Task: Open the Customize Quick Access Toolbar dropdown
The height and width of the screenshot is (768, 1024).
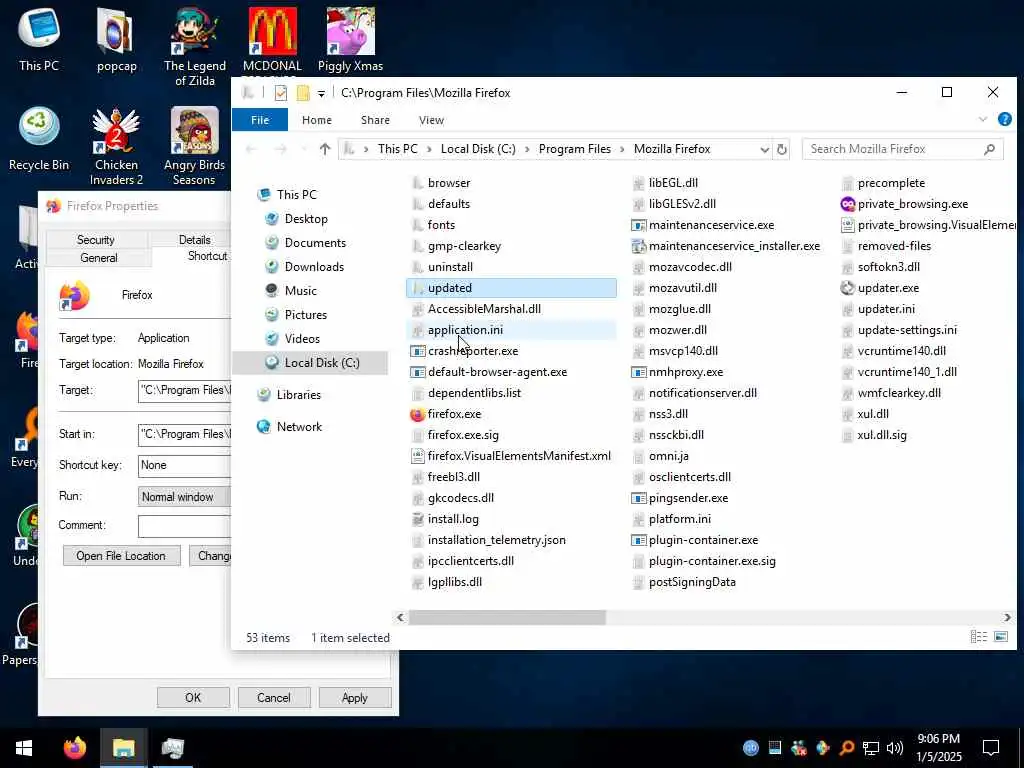Action: coord(321,93)
